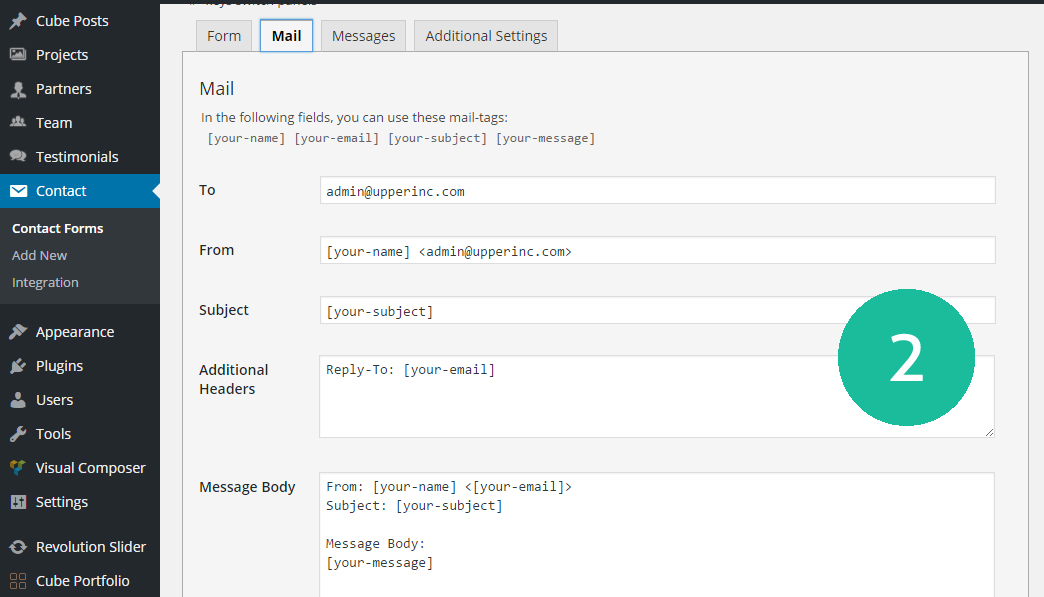The height and width of the screenshot is (597, 1044).
Task: Open the Additional Settings tab
Action: (x=486, y=36)
